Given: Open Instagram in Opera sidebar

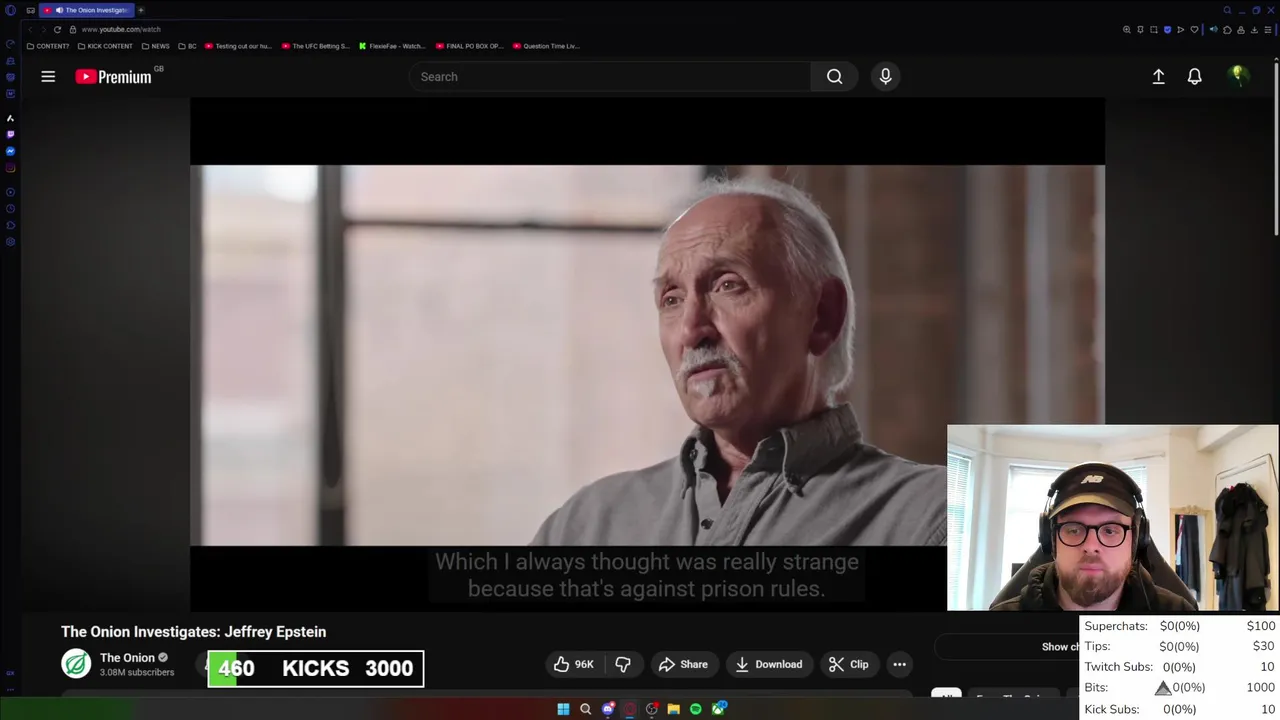Looking at the screenshot, I should [x=10, y=168].
